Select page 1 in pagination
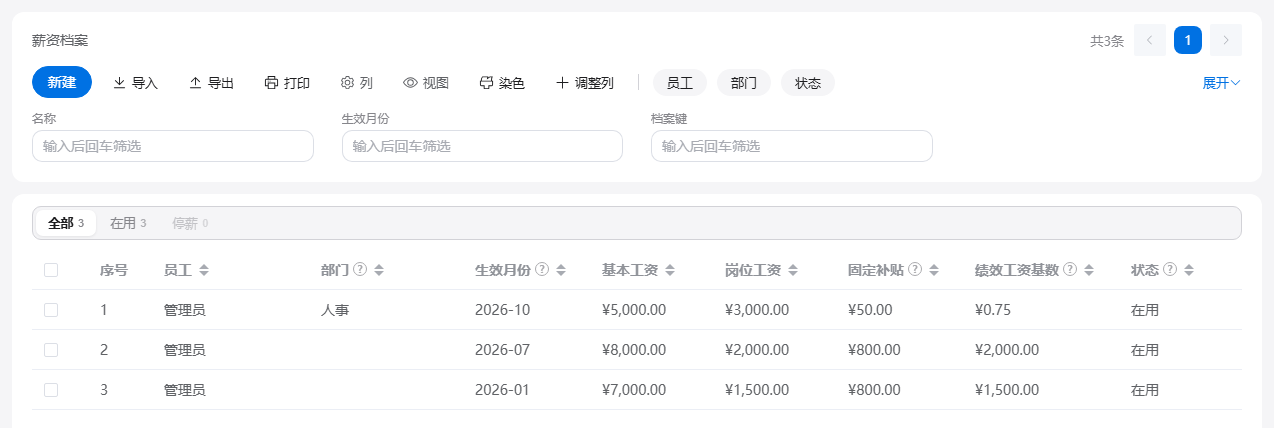The image size is (1274, 428). coord(1188,40)
